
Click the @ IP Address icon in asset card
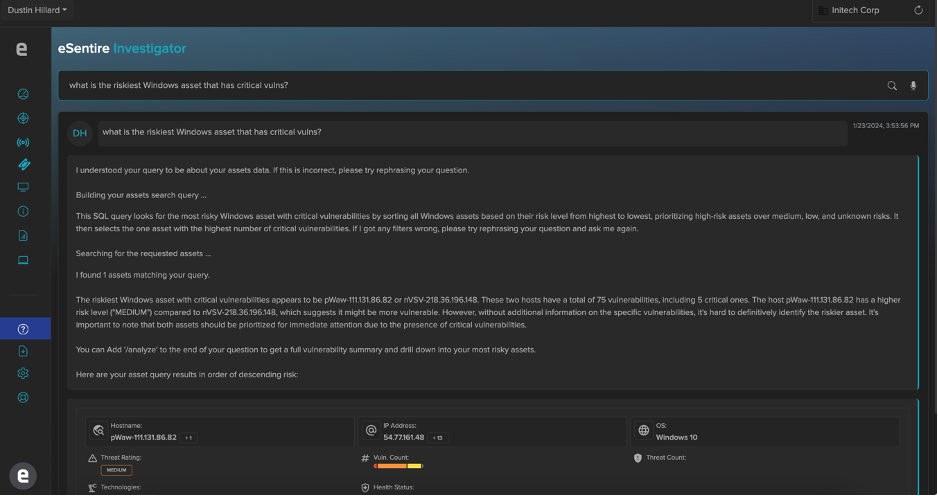[371, 430]
